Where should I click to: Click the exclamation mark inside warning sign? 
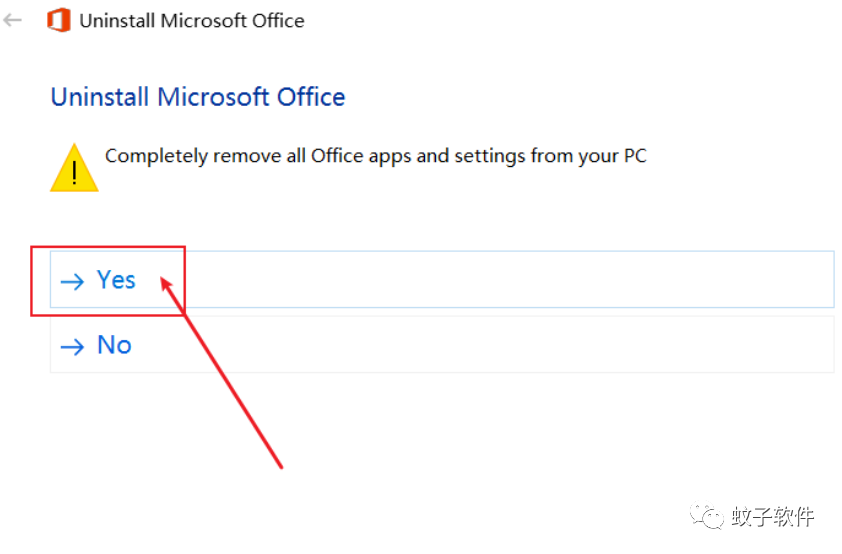74,173
